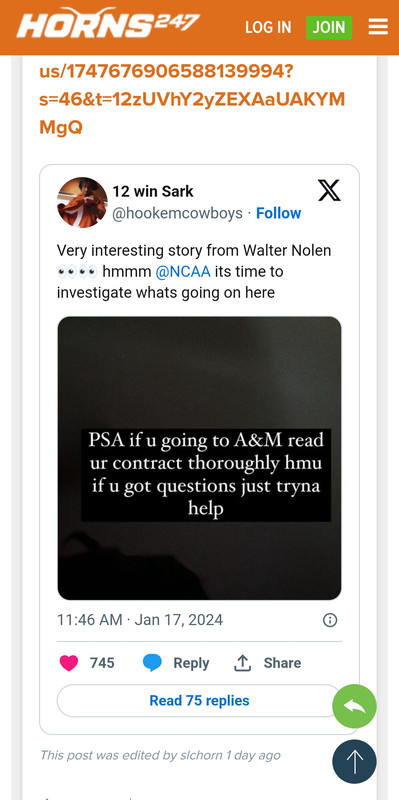
Task: Open the hamburger menu icon
Action: click(378, 27)
